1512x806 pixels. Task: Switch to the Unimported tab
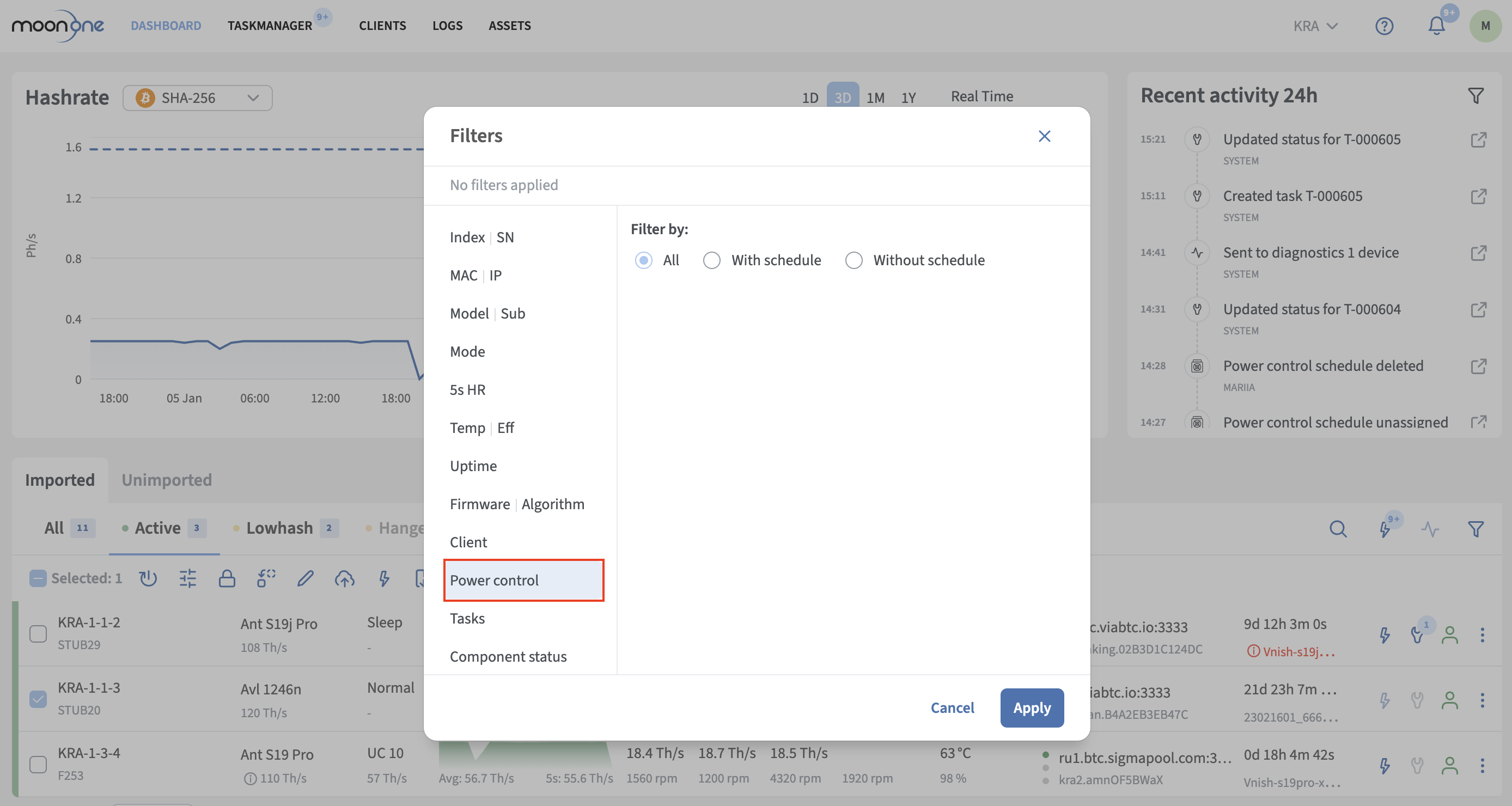[166, 480]
